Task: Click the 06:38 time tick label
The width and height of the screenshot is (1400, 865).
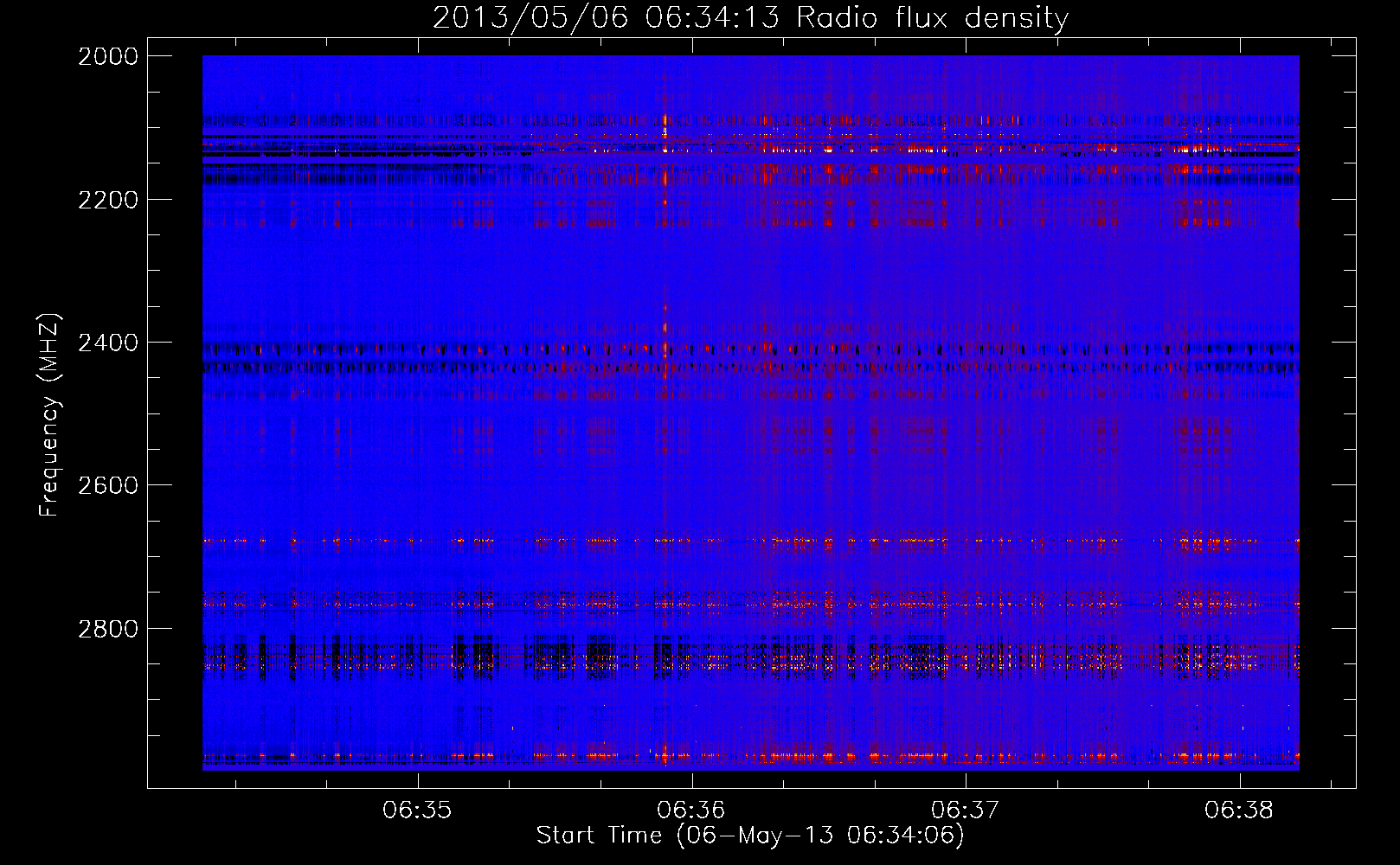Action: [x=1239, y=810]
